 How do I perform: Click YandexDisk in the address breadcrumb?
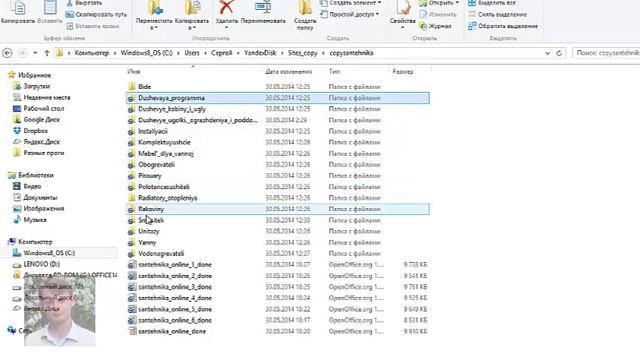[x=260, y=53]
